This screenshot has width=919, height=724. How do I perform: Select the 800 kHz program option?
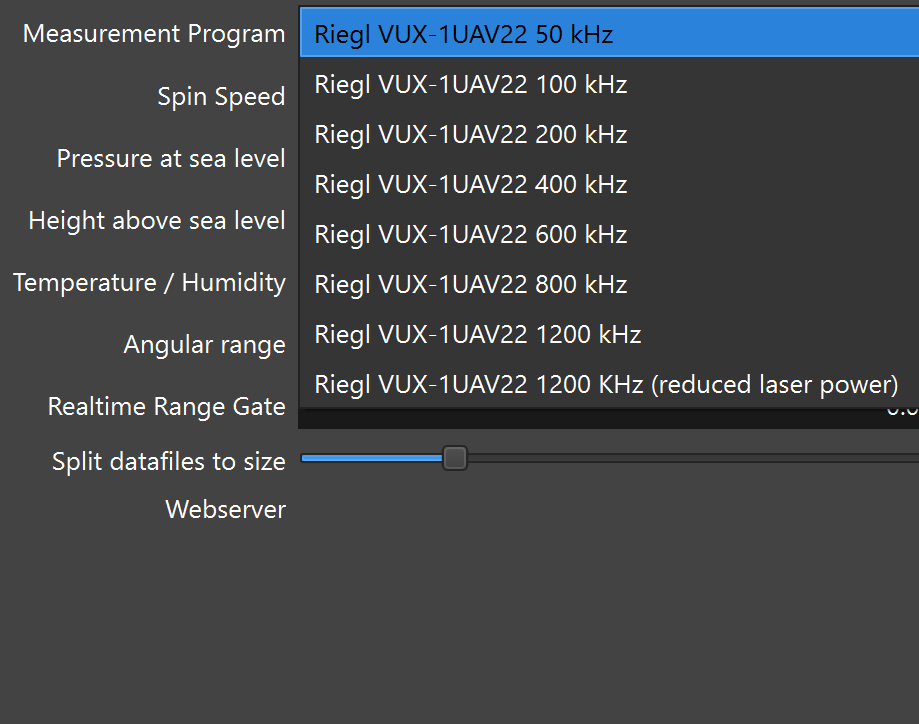click(470, 284)
